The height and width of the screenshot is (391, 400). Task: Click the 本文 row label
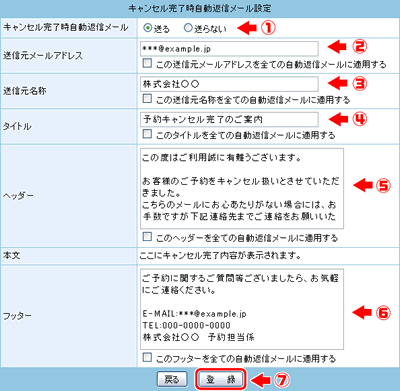point(12,256)
